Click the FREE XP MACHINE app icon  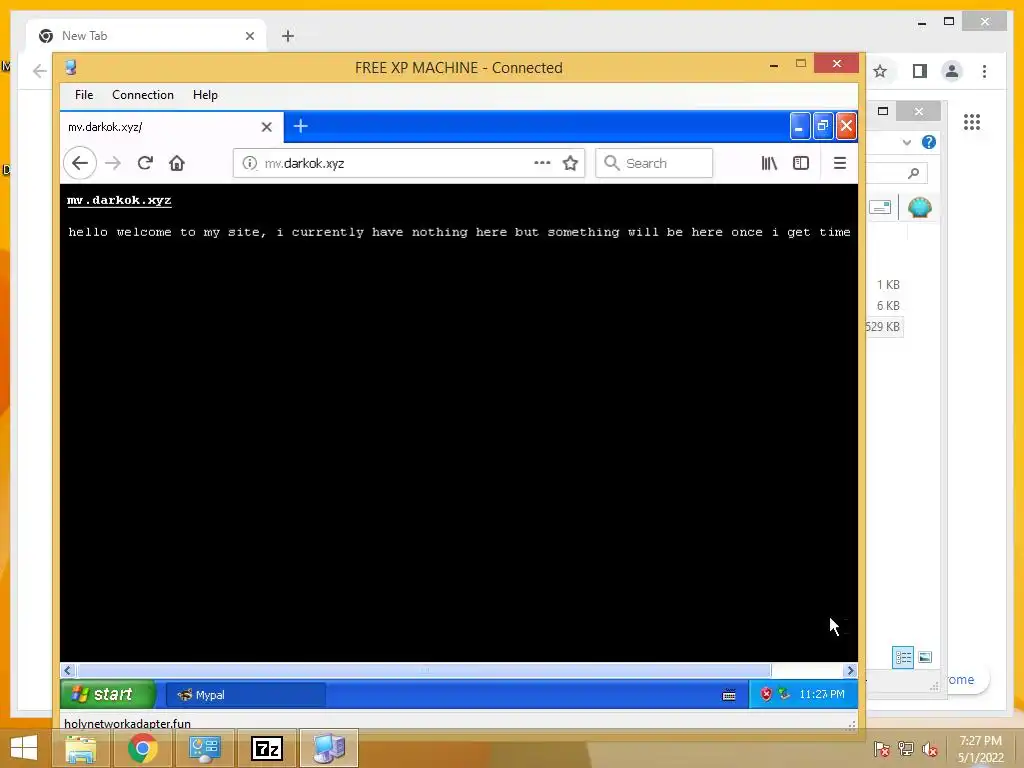[x=71, y=67]
